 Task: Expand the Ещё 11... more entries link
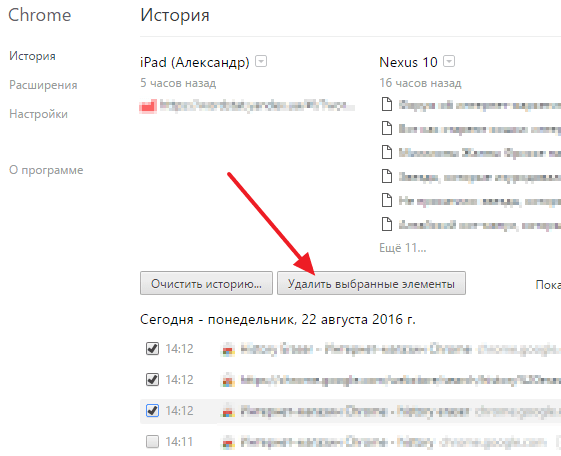click(x=403, y=247)
